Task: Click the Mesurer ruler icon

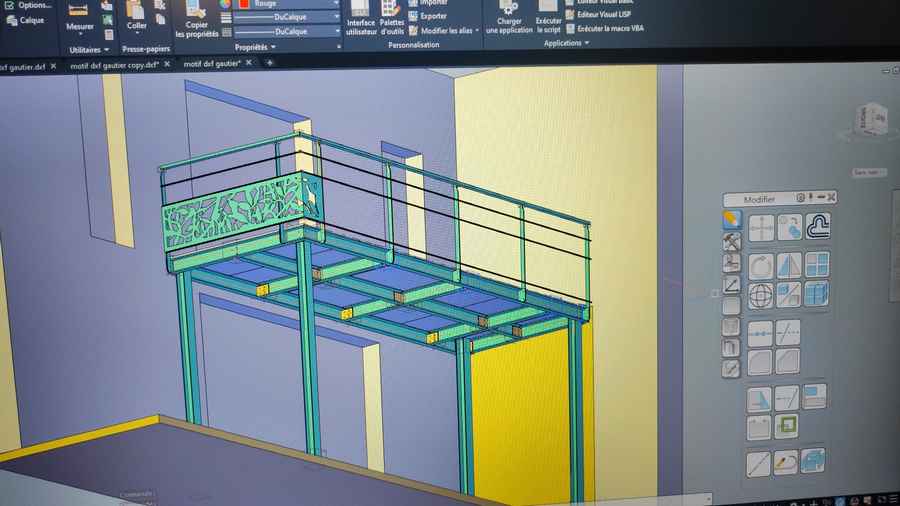Action: (78, 9)
